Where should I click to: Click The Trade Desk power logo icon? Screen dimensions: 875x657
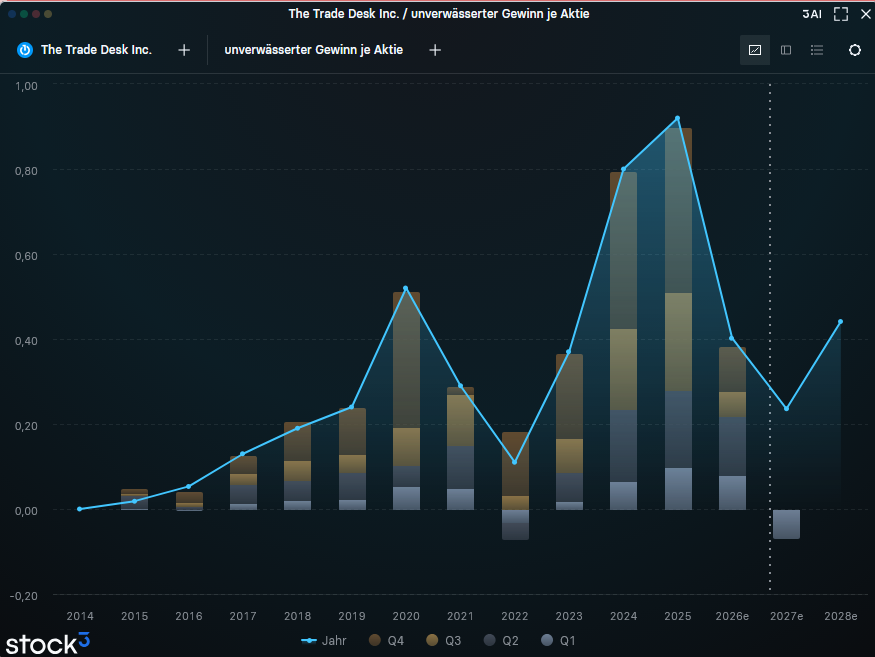(25, 50)
